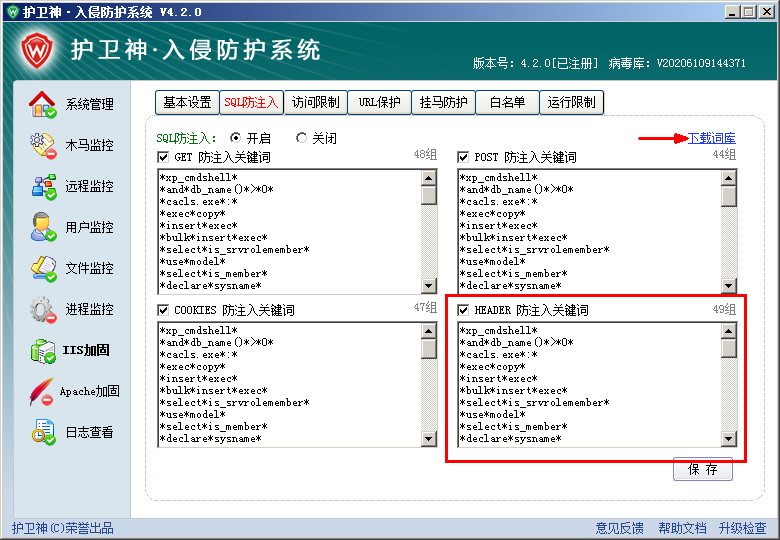
Task: Toggle COOKIES 防注入关键词 checkbox
Action: coord(164,310)
